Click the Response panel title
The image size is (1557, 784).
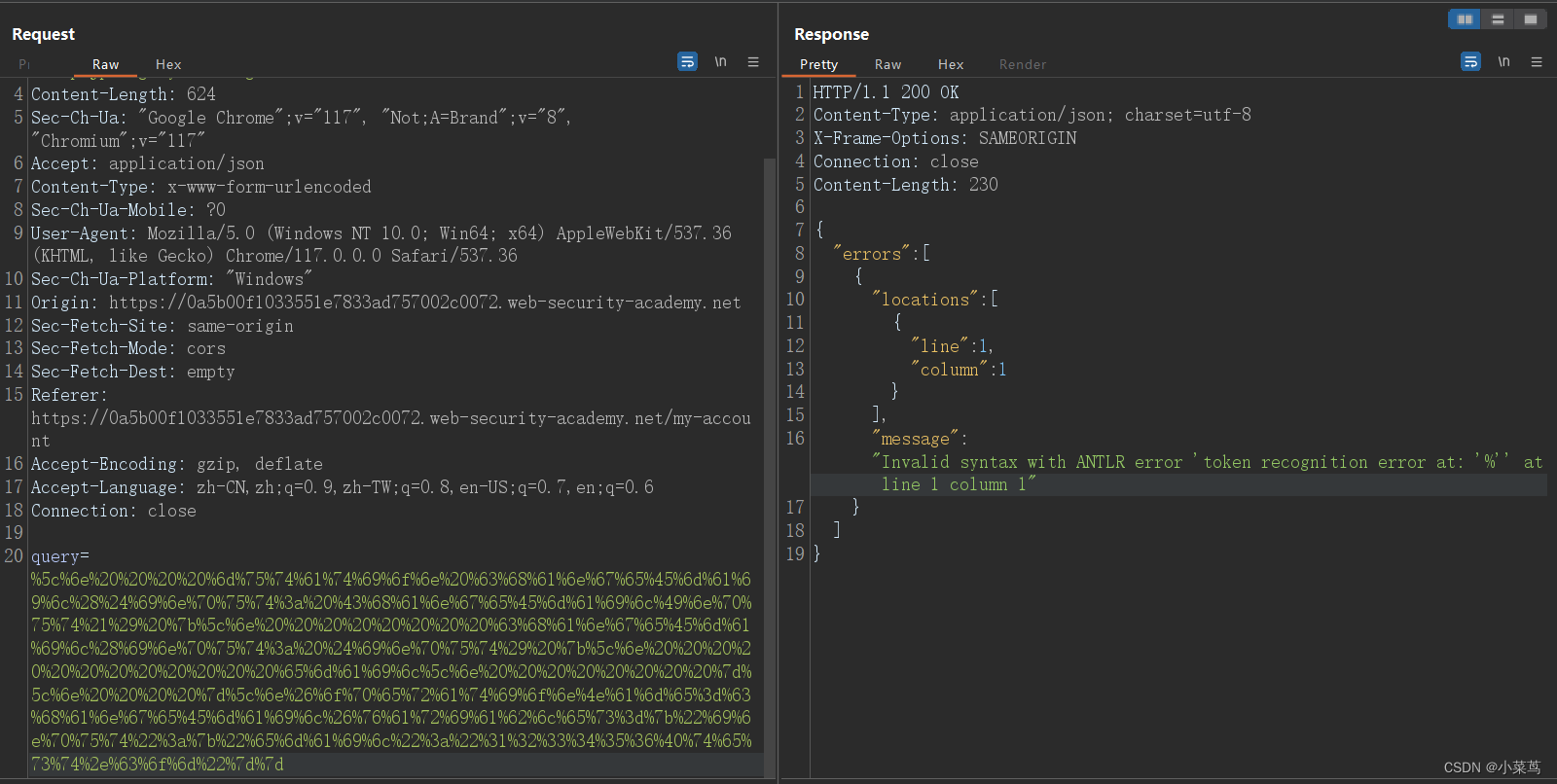832,34
